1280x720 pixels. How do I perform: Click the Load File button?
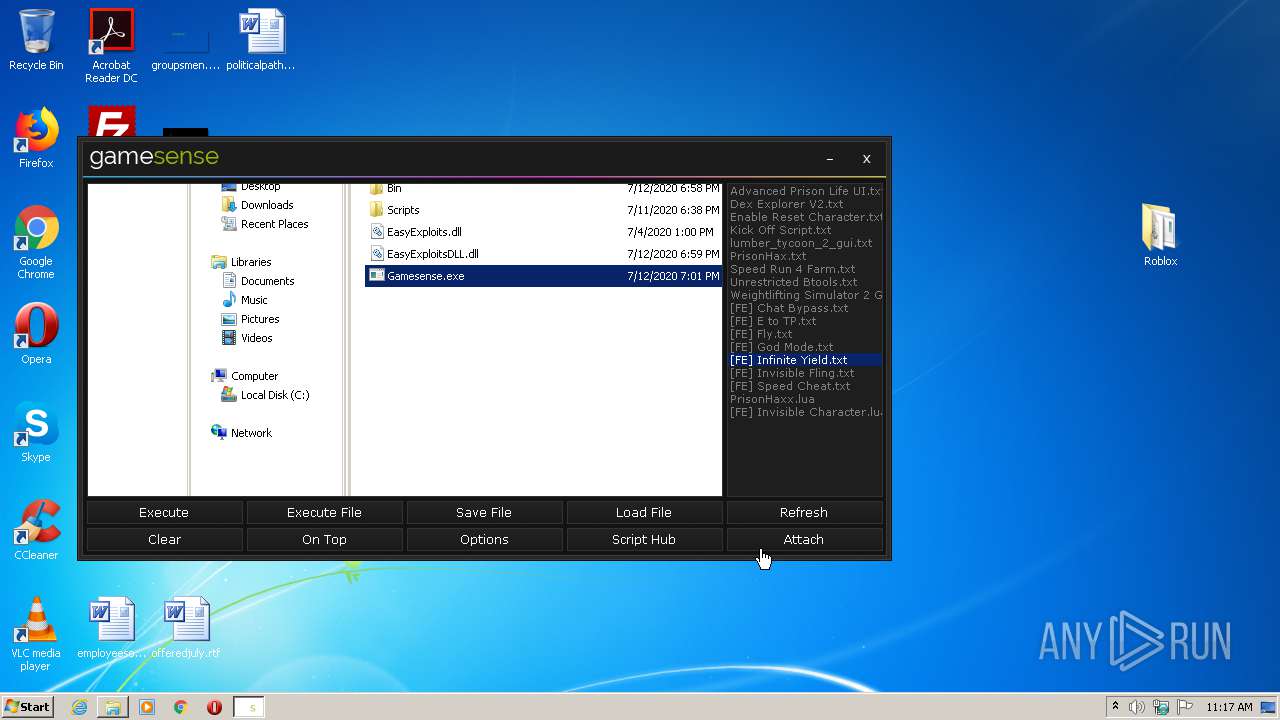(x=644, y=512)
